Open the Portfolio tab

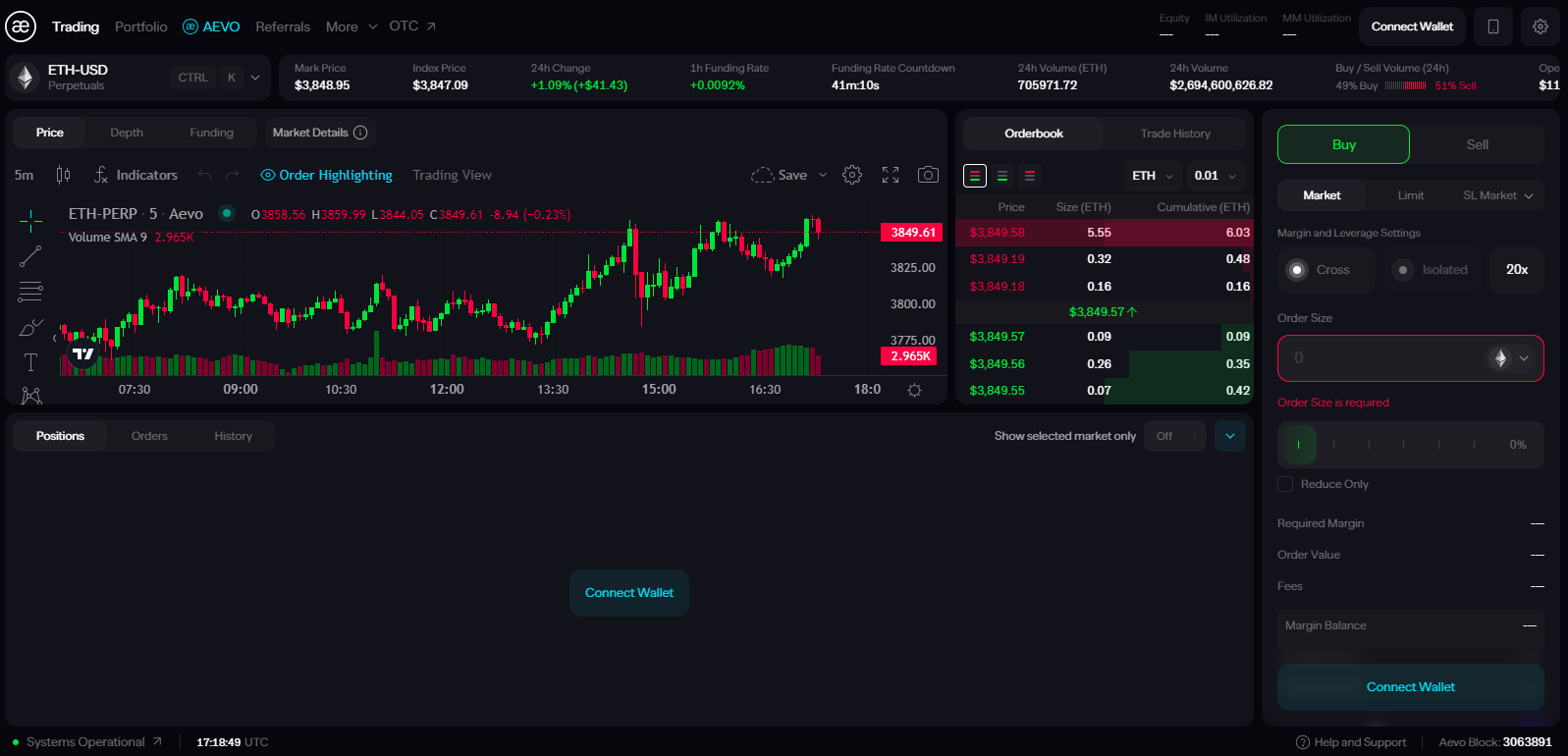(x=141, y=27)
